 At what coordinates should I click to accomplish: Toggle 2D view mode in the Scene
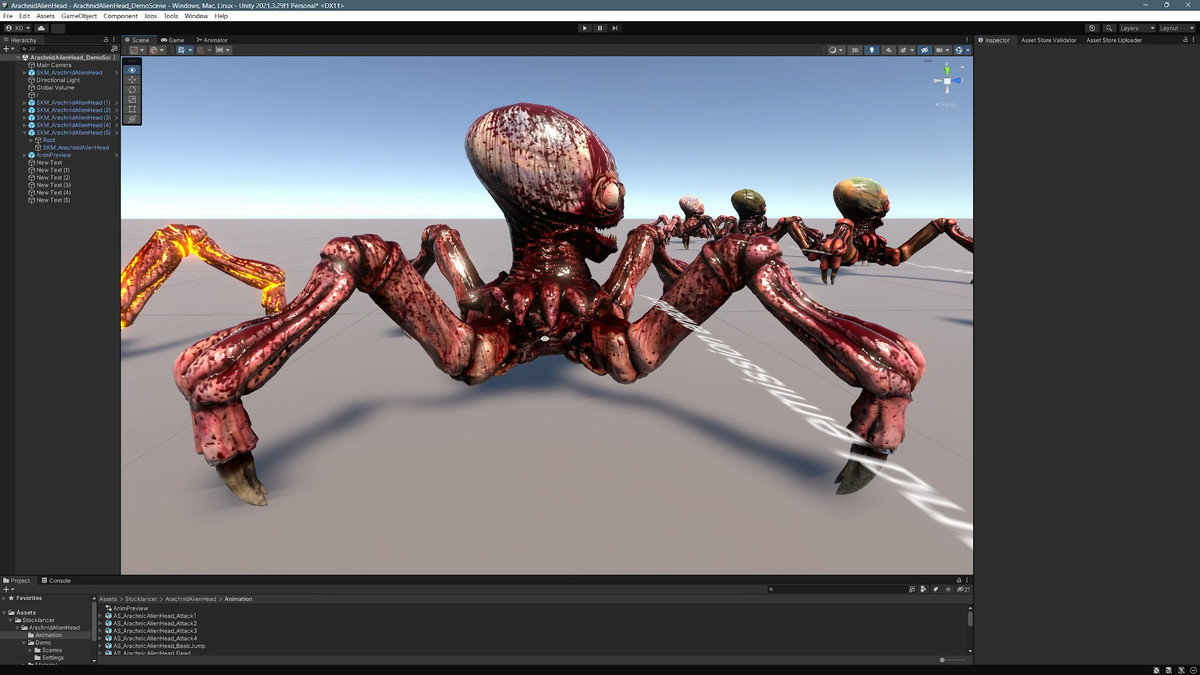click(x=855, y=50)
